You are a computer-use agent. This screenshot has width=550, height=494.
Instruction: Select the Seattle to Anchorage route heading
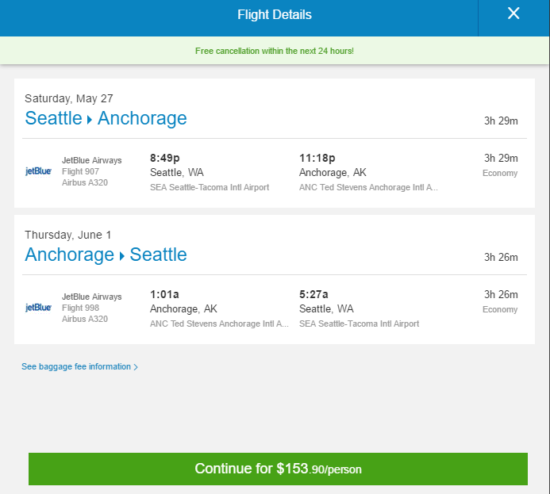coord(106,118)
